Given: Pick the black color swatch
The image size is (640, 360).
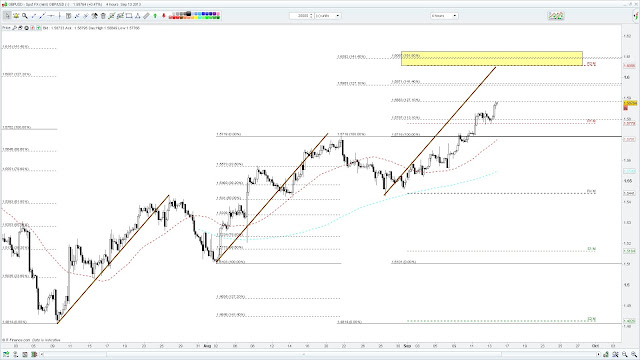Looking at the screenshot, I should [189, 14].
